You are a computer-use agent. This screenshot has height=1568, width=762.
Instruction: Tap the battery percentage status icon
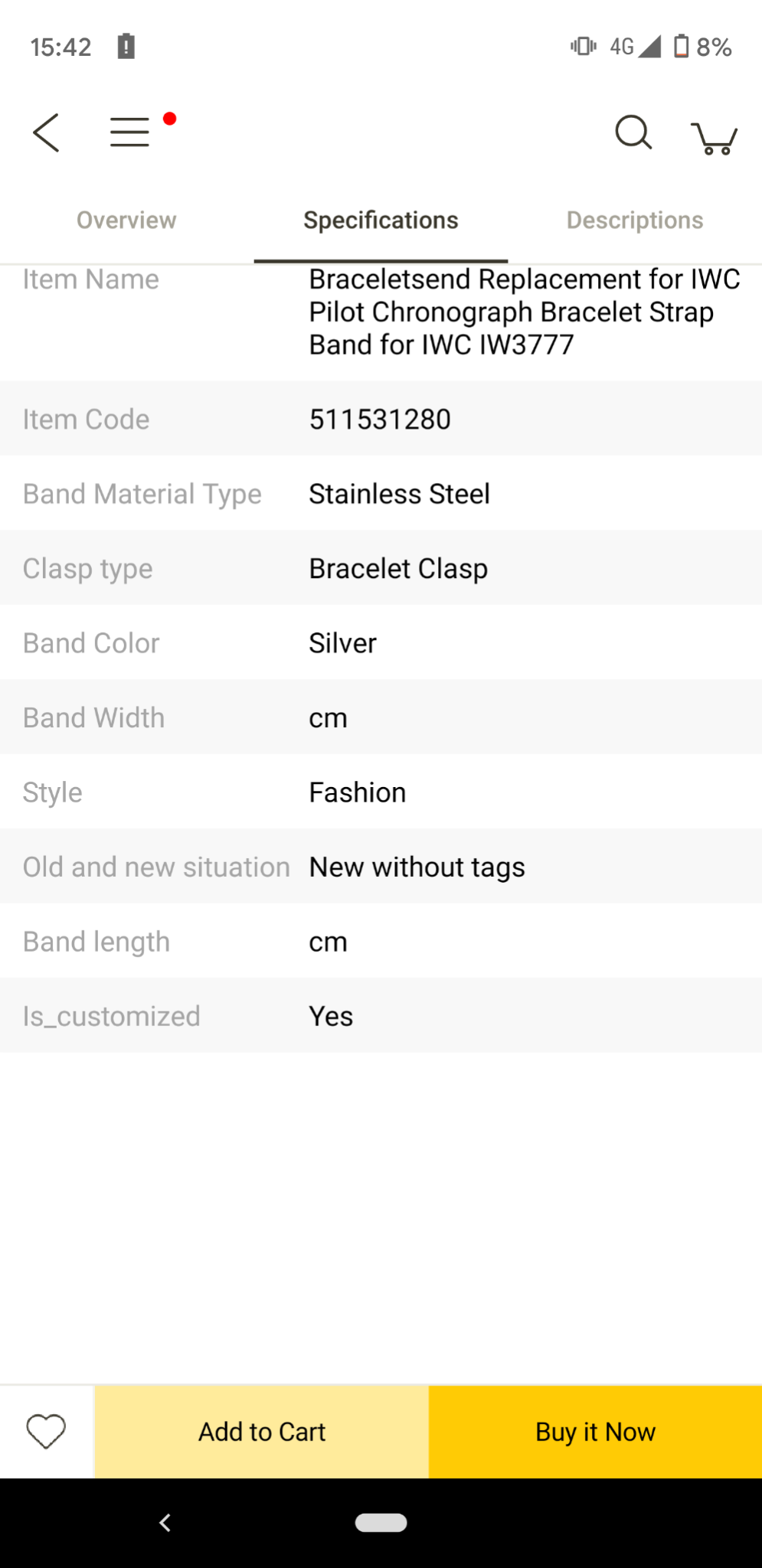[x=702, y=47]
